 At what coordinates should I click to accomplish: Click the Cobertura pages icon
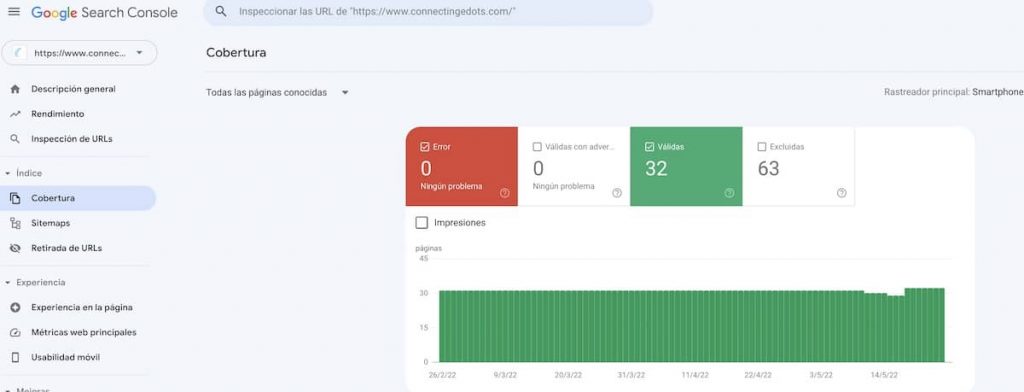coord(15,198)
